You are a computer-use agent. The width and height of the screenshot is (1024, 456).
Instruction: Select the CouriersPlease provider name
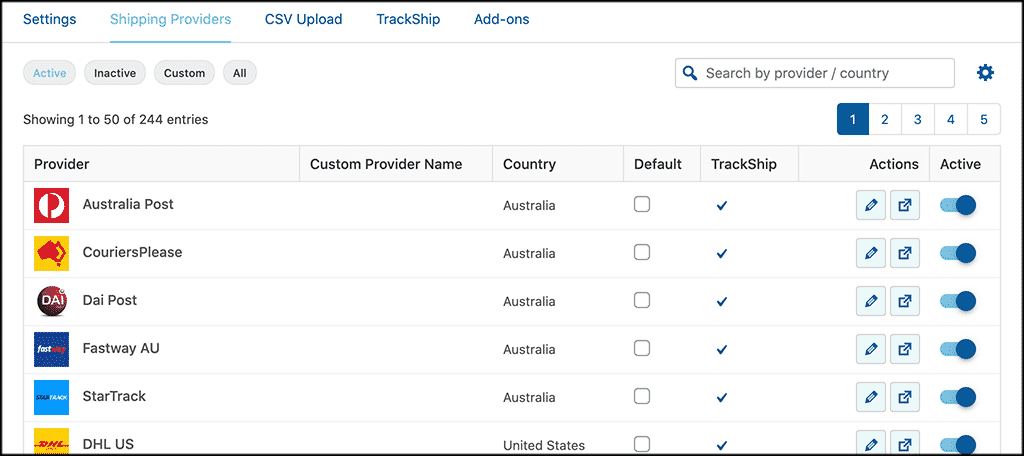[133, 252]
